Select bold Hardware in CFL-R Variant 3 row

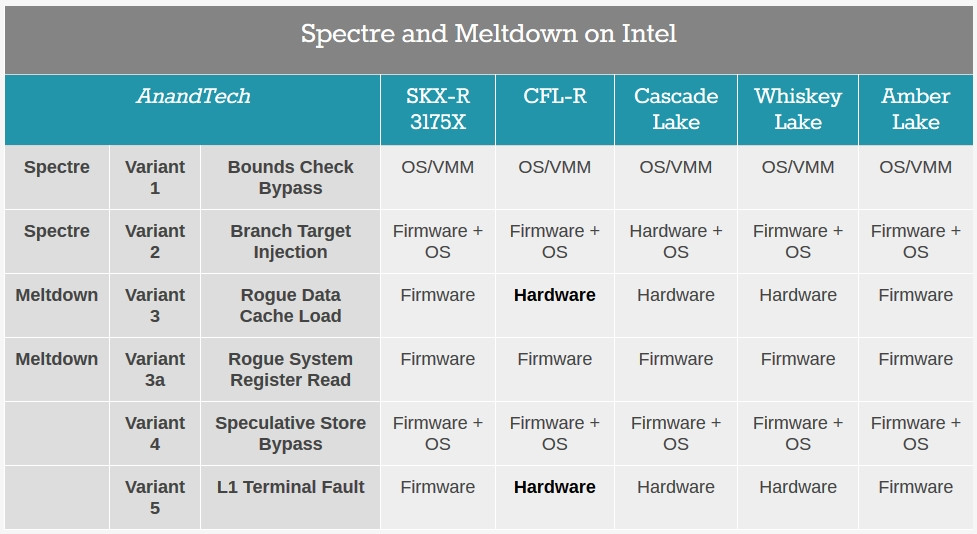[555, 295]
